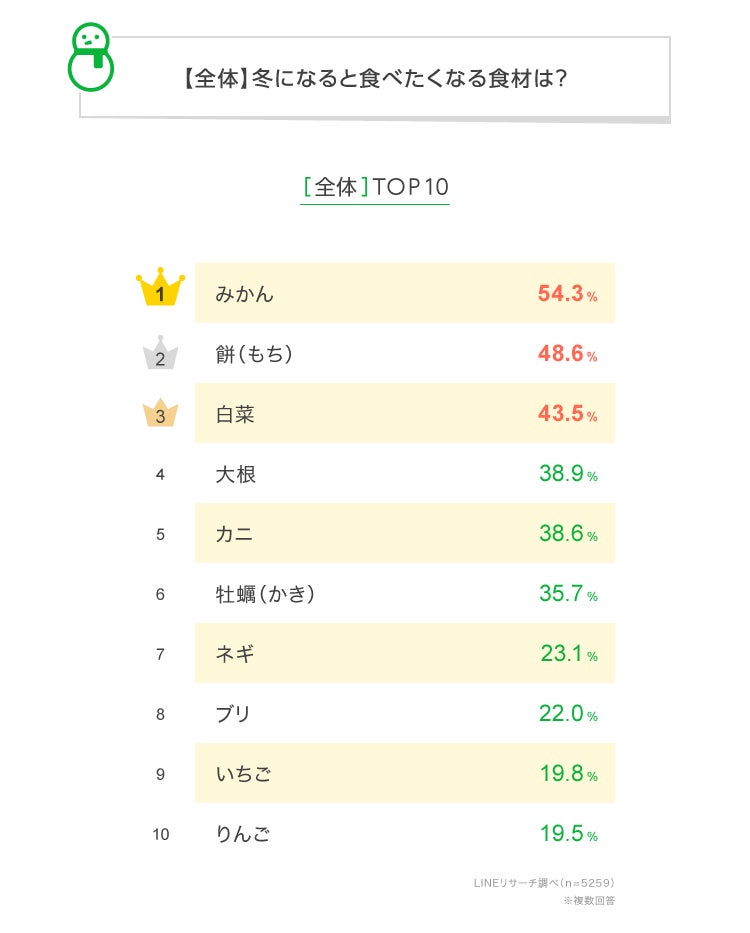Click the rank number 10
750x933 pixels.
coord(161,834)
